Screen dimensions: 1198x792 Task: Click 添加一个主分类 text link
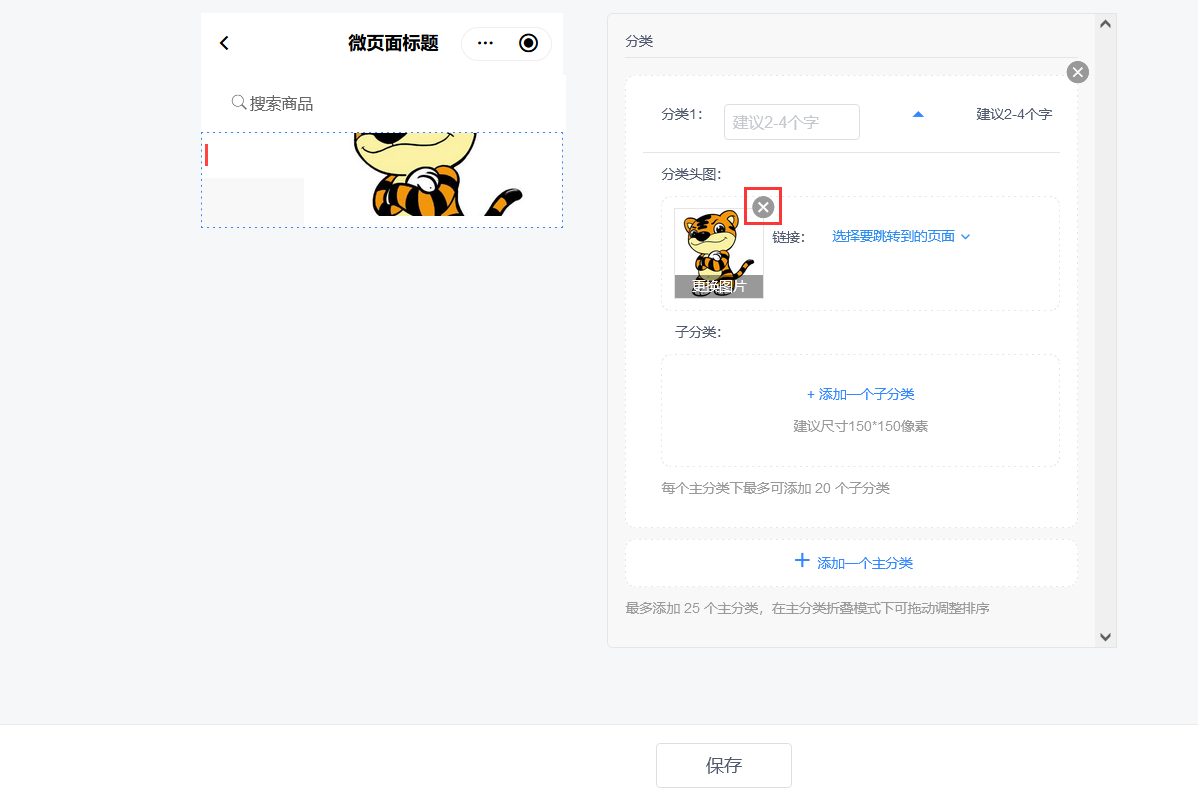point(865,564)
